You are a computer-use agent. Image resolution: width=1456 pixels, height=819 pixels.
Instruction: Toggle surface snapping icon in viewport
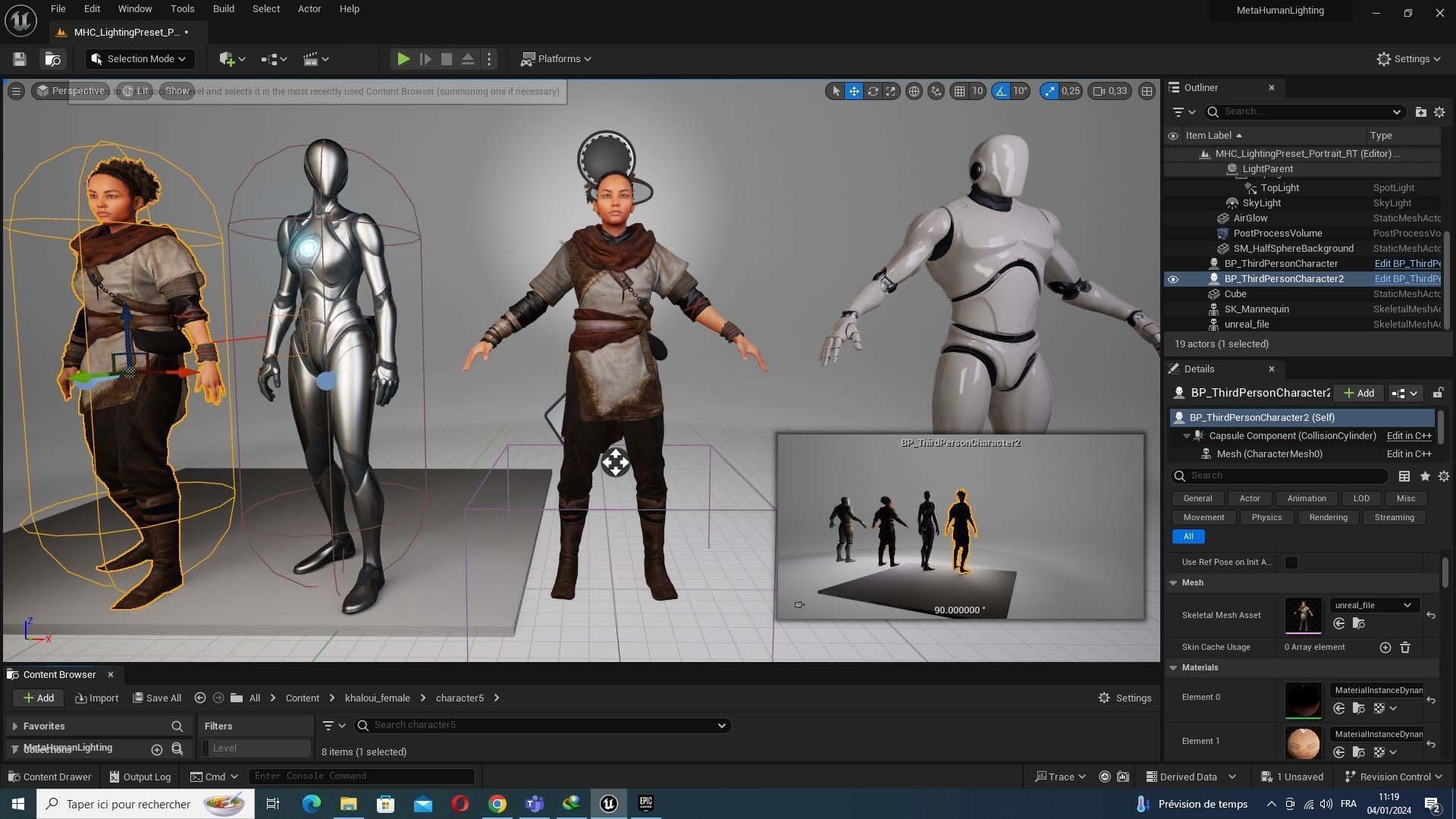pos(937,91)
